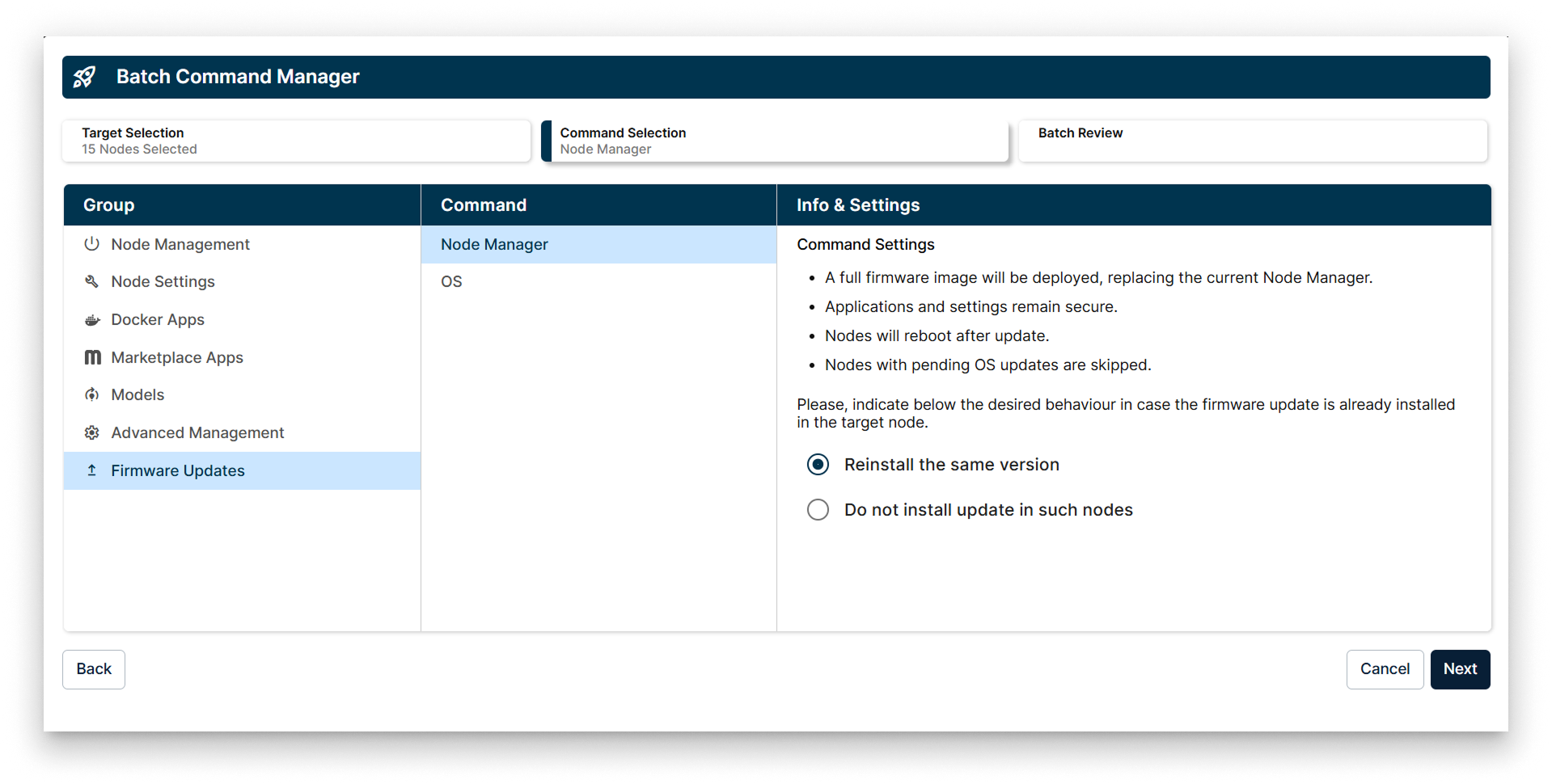Select the Node Management group
This screenshot has width=1552, height=784.
click(x=180, y=243)
